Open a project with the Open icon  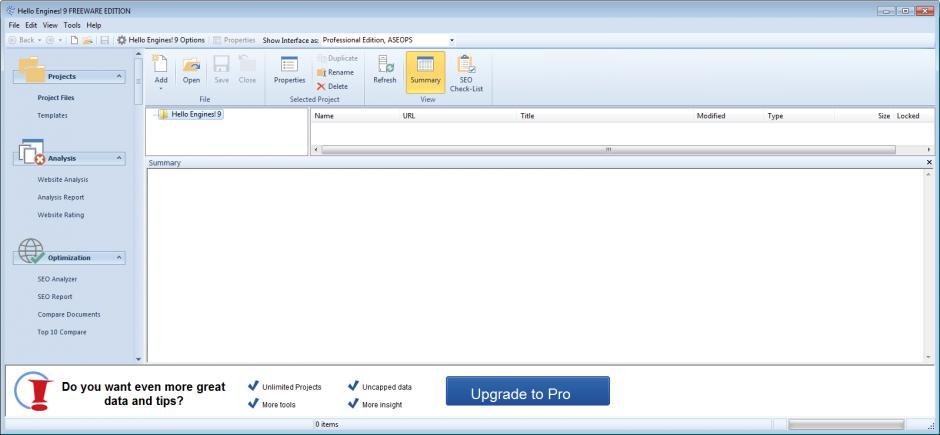coord(191,70)
